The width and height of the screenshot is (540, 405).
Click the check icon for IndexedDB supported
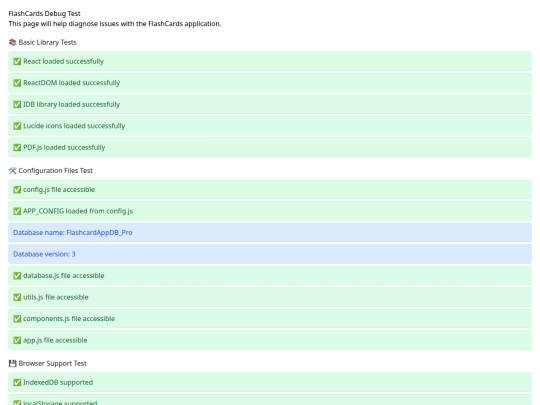pos(17,383)
